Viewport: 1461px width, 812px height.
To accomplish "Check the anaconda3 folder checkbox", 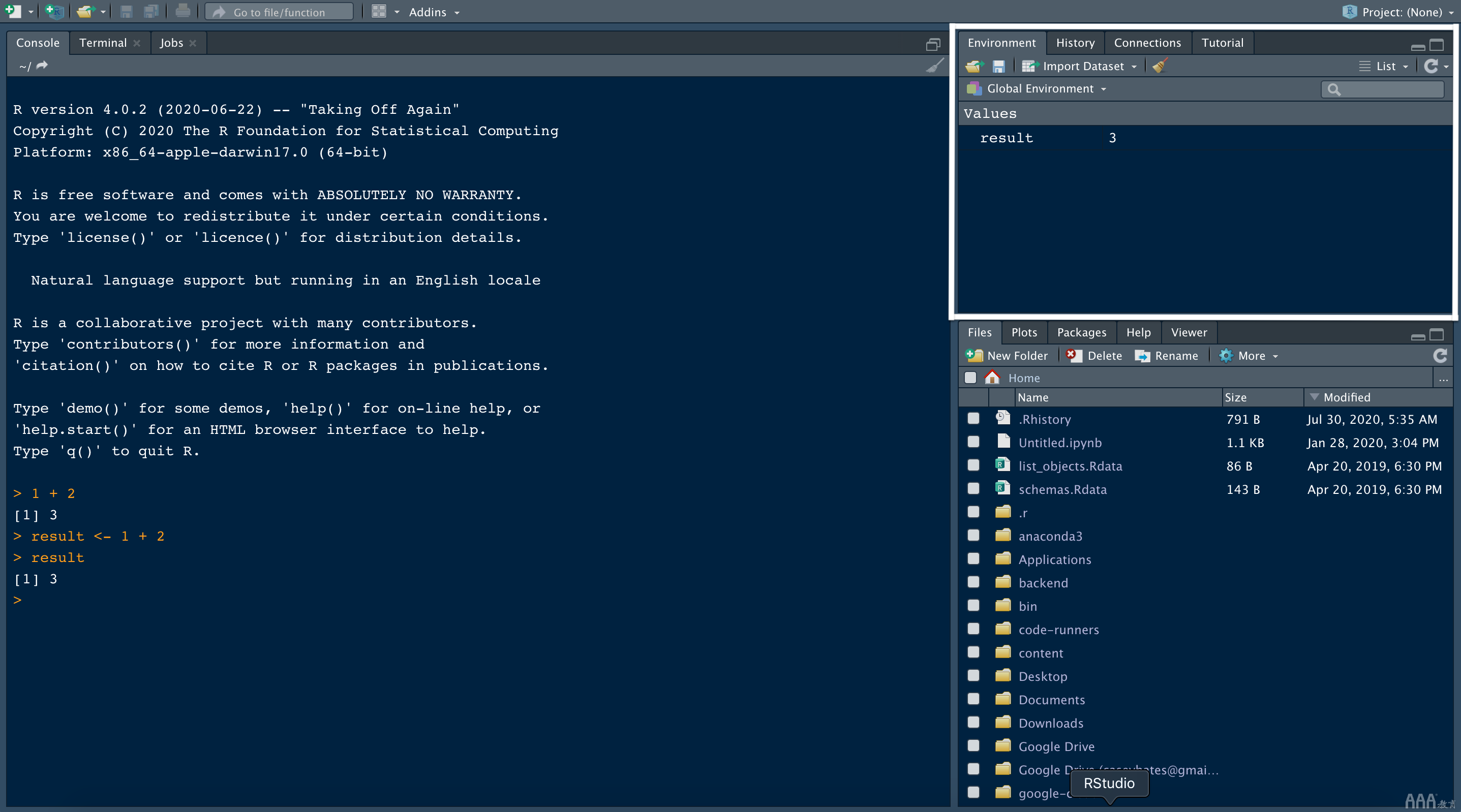I will 973,535.
